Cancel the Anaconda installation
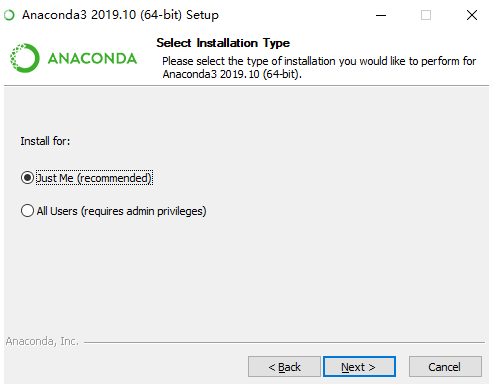The image size is (489, 384). click(x=445, y=367)
